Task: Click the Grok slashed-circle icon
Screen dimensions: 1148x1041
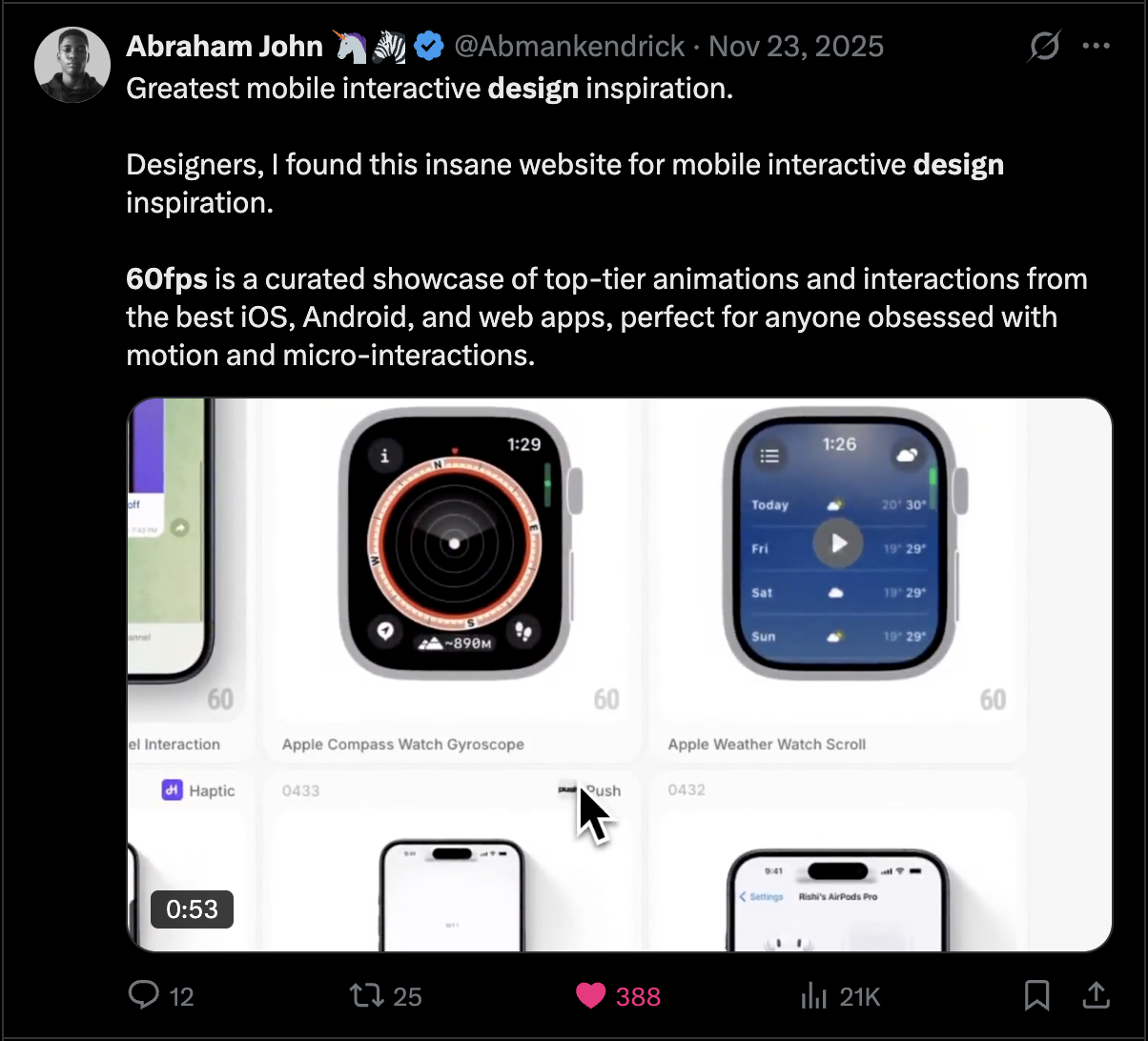Action: (1045, 46)
